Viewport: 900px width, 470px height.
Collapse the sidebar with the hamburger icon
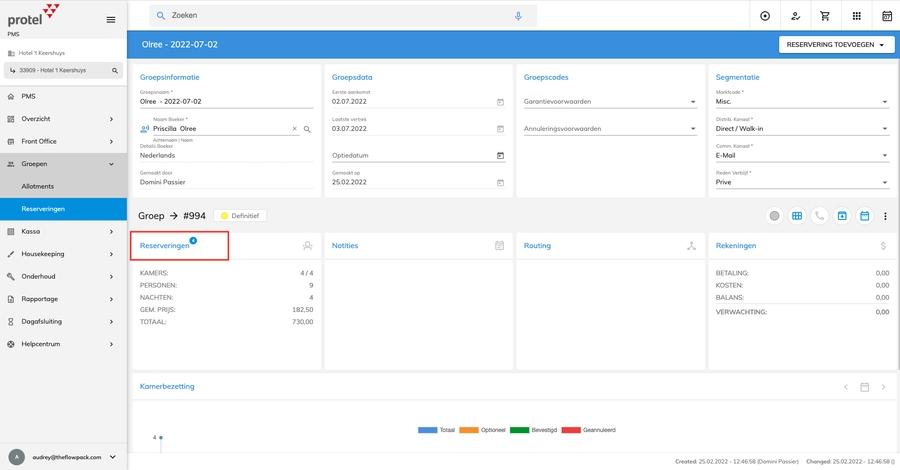click(x=111, y=19)
